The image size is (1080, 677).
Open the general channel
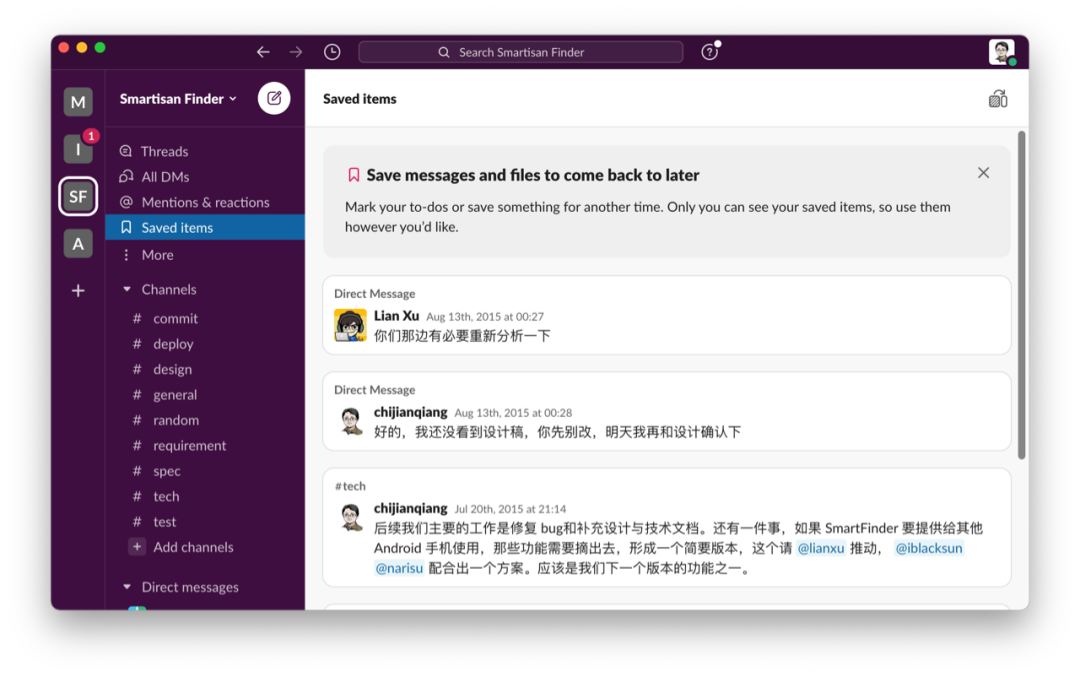coord(205,395)
